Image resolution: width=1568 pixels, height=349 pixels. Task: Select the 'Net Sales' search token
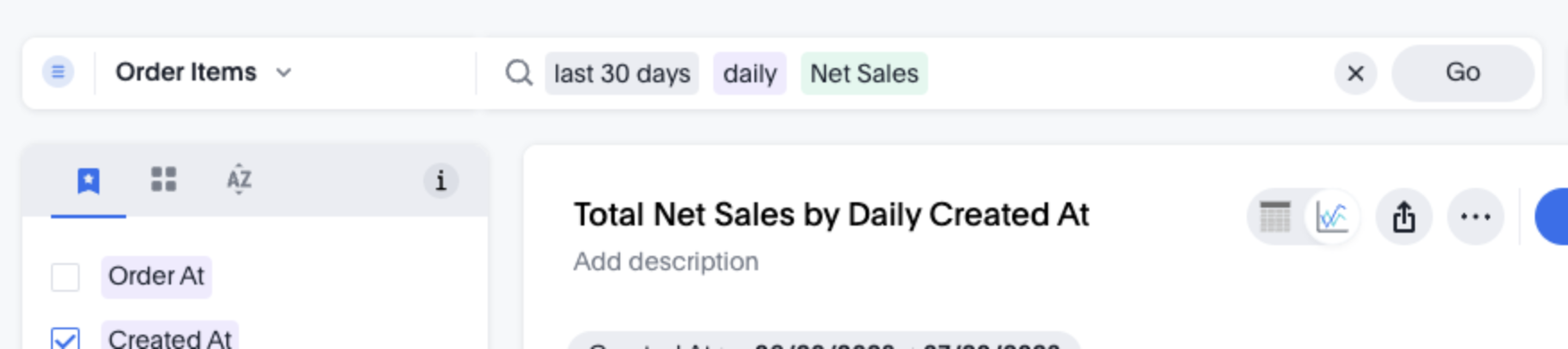coord(865,73)
